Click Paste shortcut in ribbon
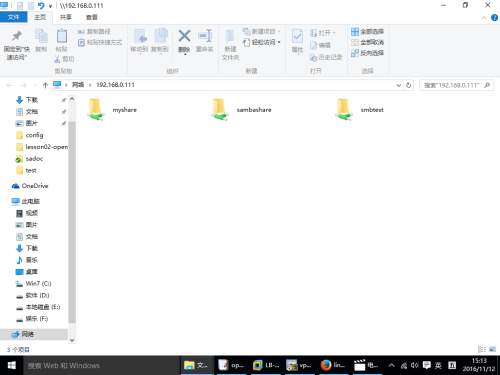 coord(100,42)
